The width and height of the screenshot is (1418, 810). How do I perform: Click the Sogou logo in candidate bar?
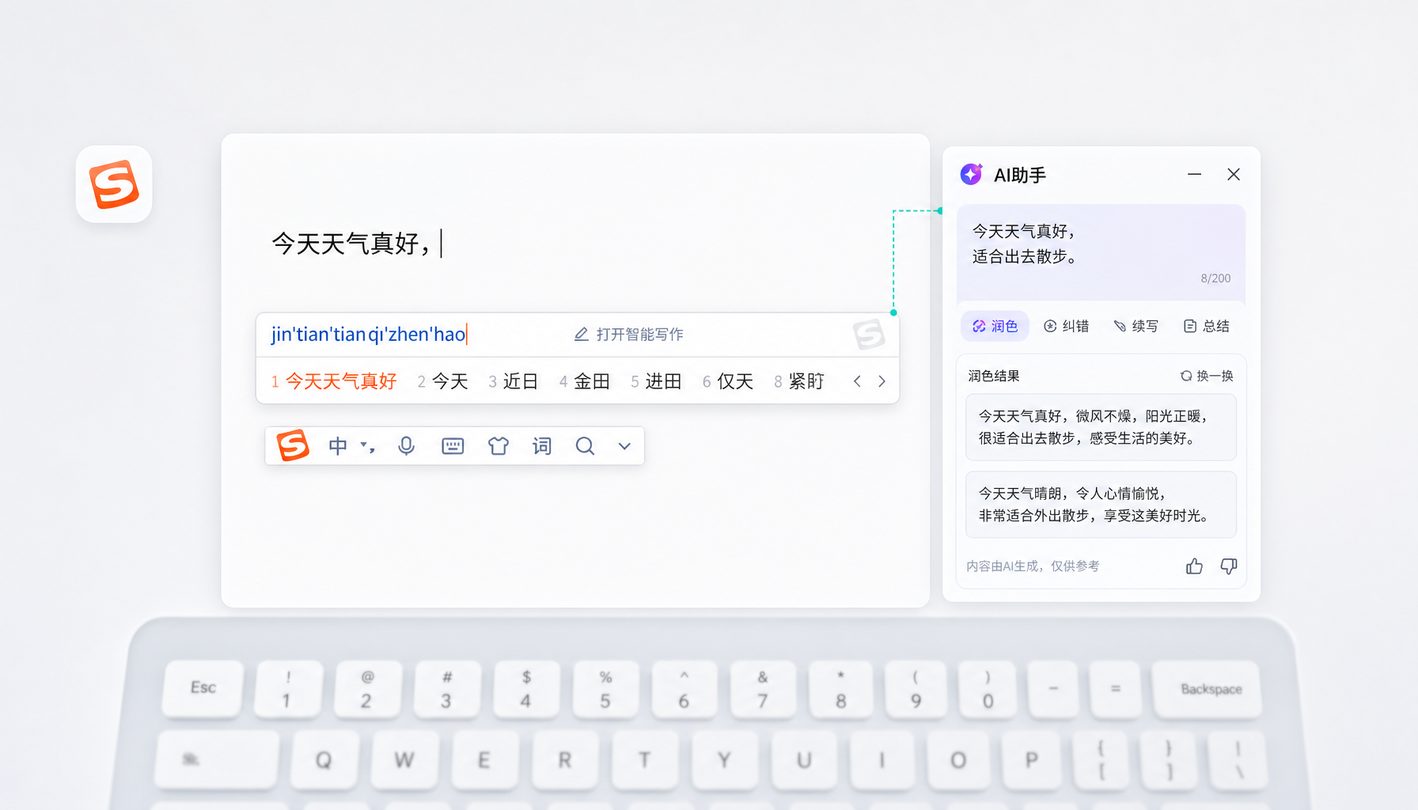(x=869, y=334)
